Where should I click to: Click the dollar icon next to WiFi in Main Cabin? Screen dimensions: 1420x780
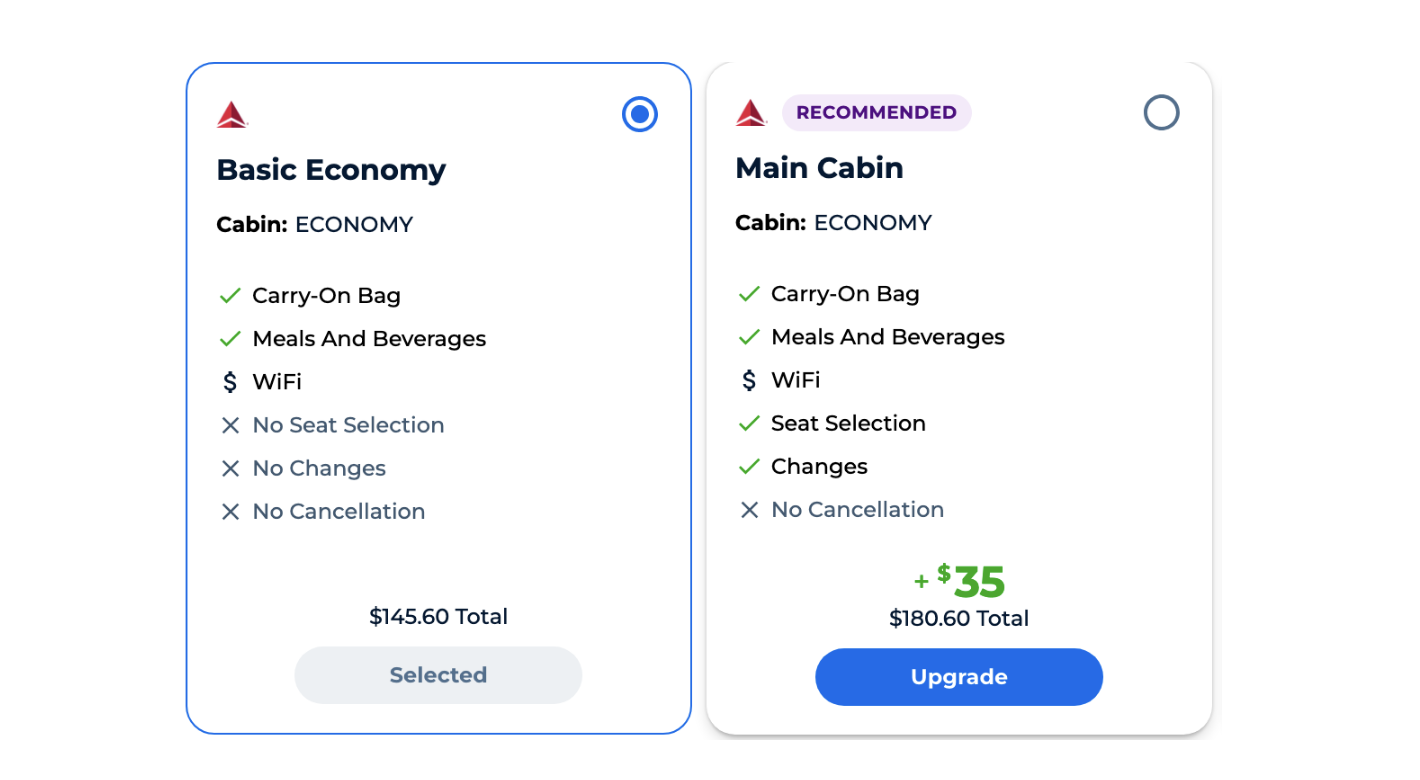click(x=748, y=380)
